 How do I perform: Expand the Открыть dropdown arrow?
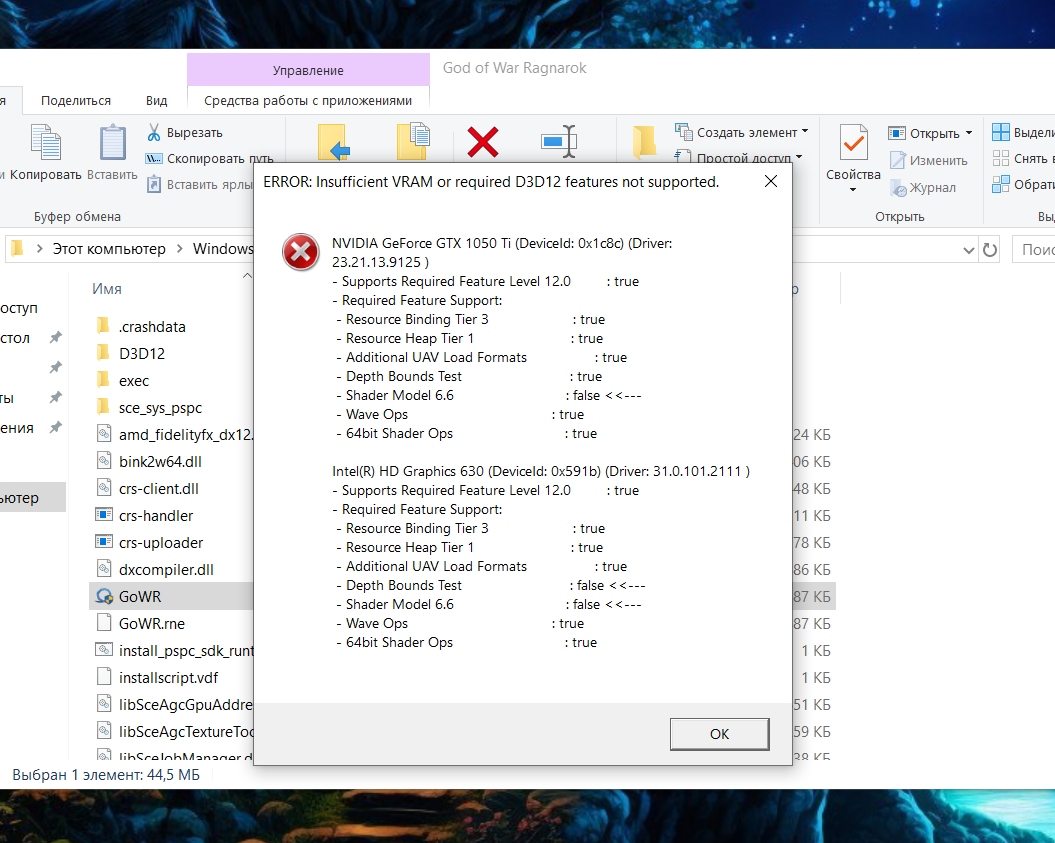tap(970, 133)
